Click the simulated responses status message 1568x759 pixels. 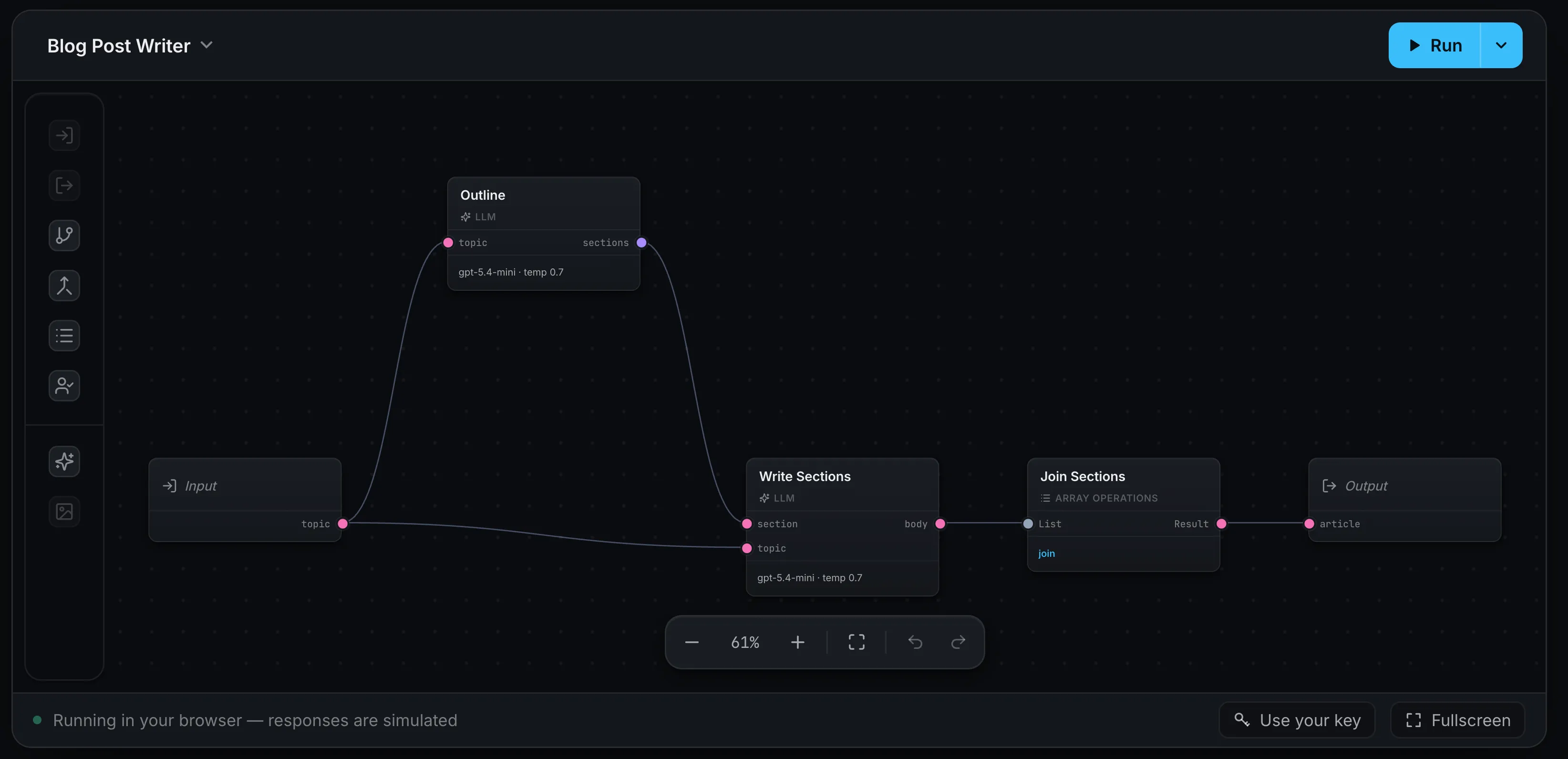(255, 720)
